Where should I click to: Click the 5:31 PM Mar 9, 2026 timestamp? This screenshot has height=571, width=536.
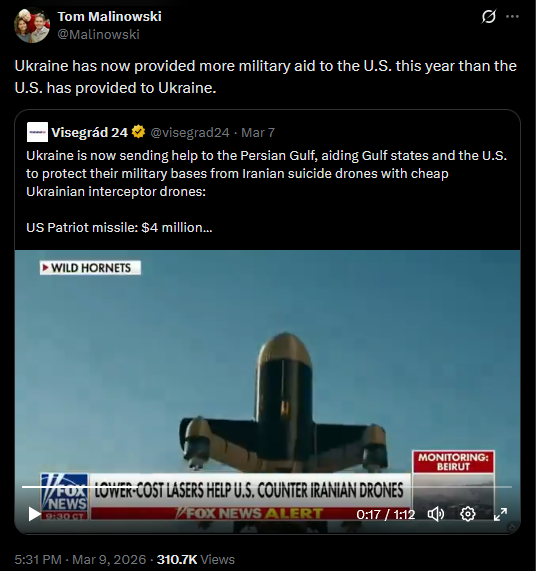tap(80, 559)
